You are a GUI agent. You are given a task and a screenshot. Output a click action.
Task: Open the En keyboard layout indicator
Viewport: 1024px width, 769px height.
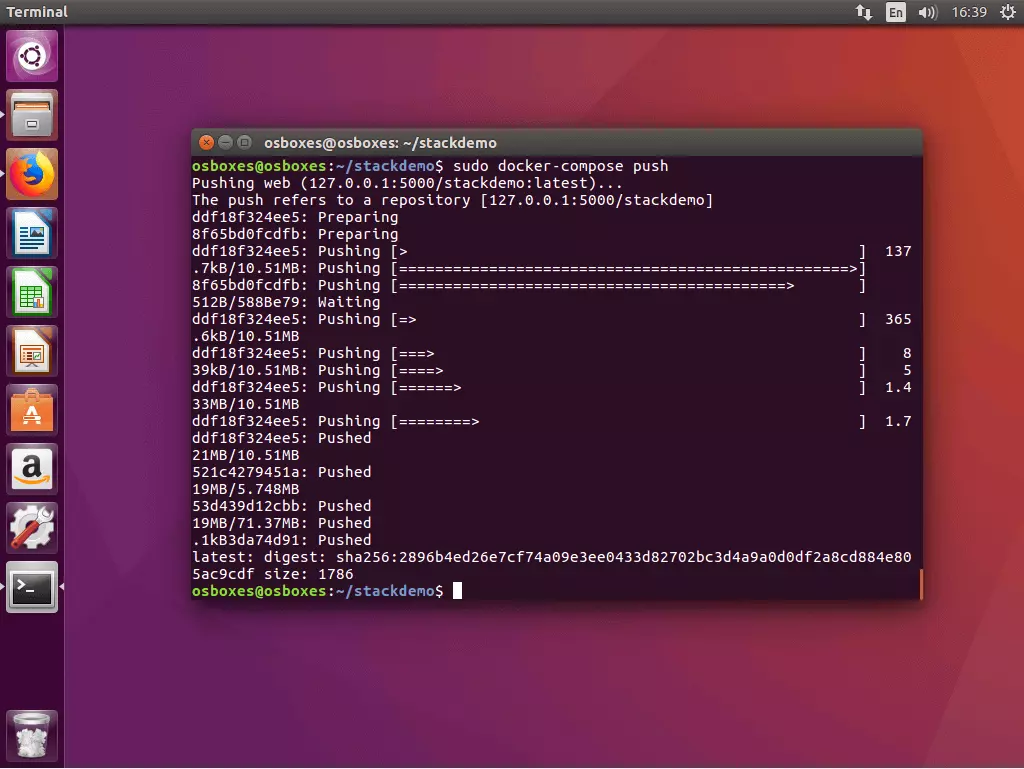tap(895, 12)
